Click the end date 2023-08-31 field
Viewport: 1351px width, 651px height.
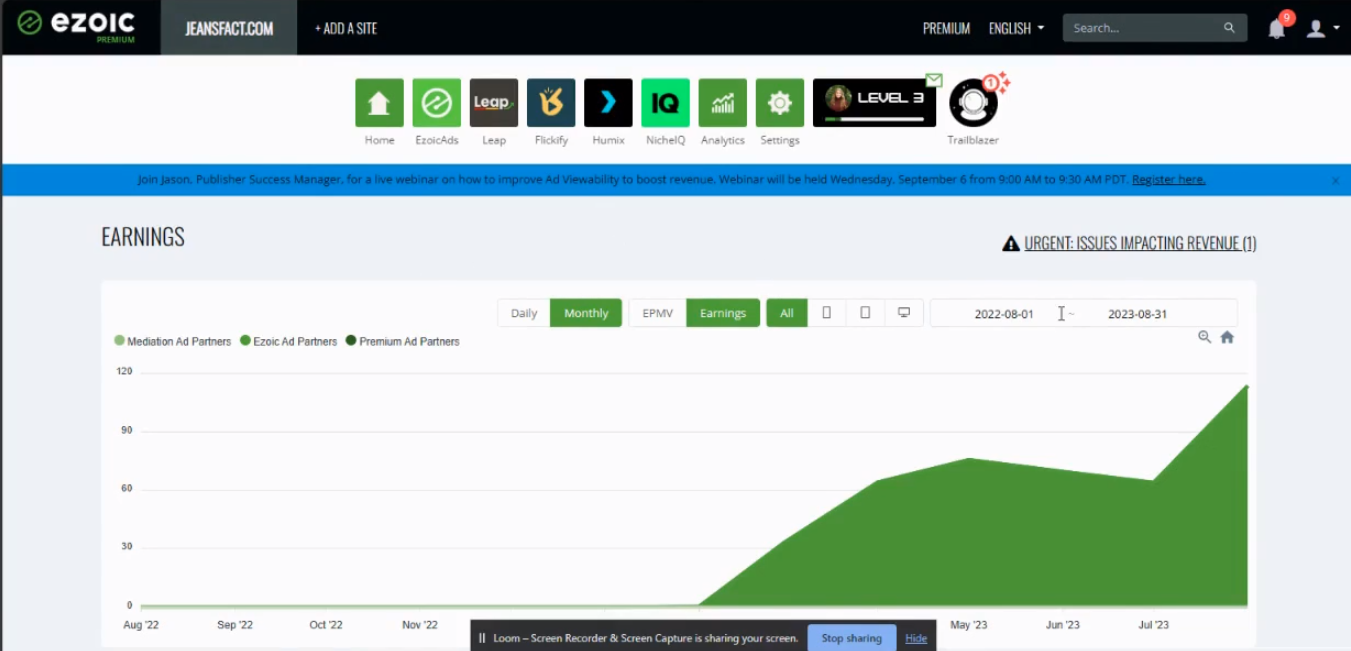point(1137,314)
